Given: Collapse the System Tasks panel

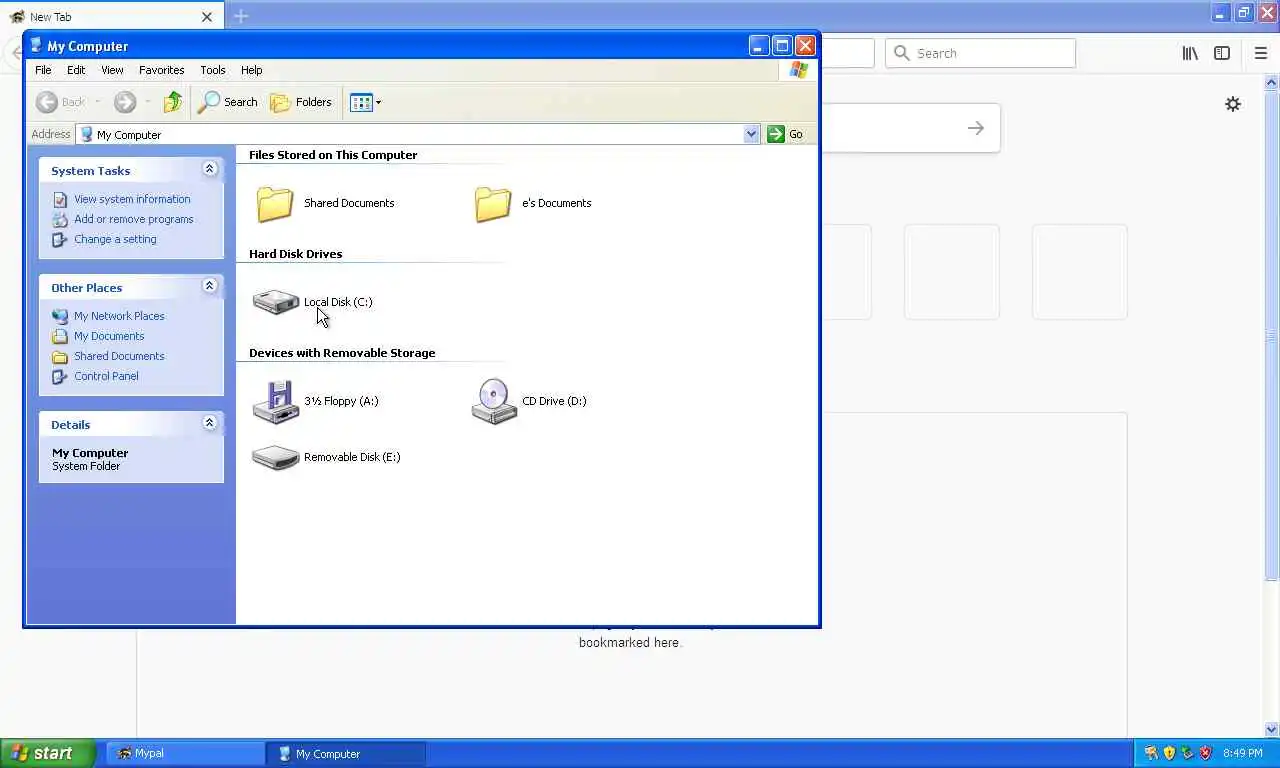Looking at the screenshot, I should tap(209, 169).
